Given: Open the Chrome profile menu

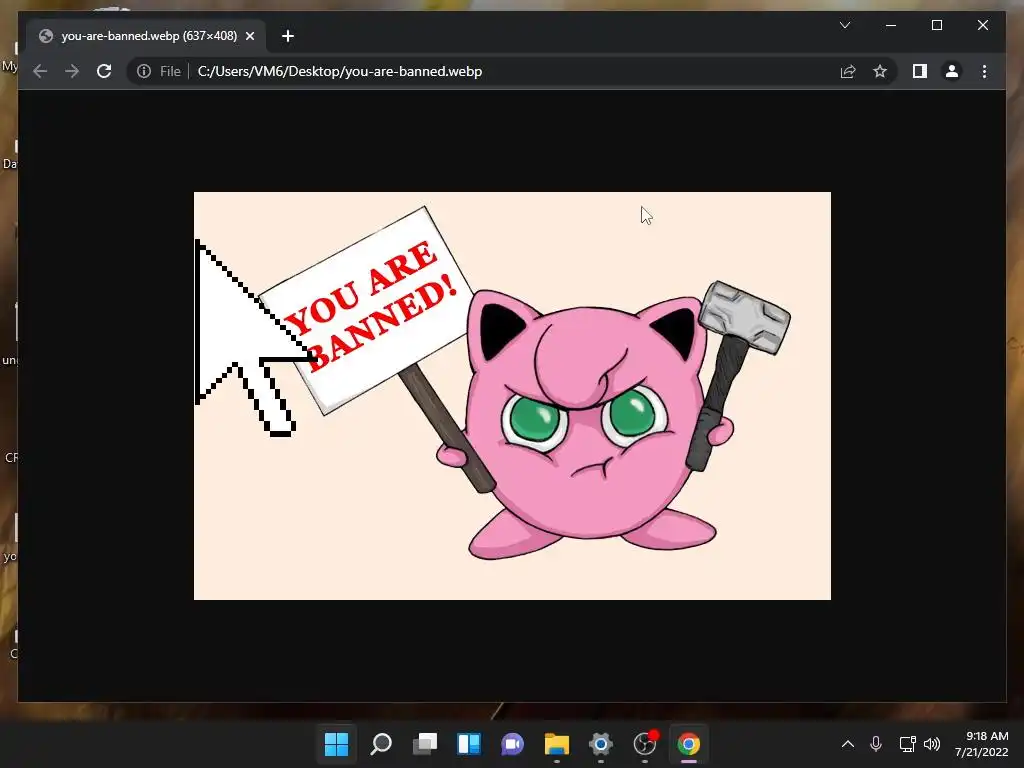Looking at the screenshot, I should [x=952, y=71].
